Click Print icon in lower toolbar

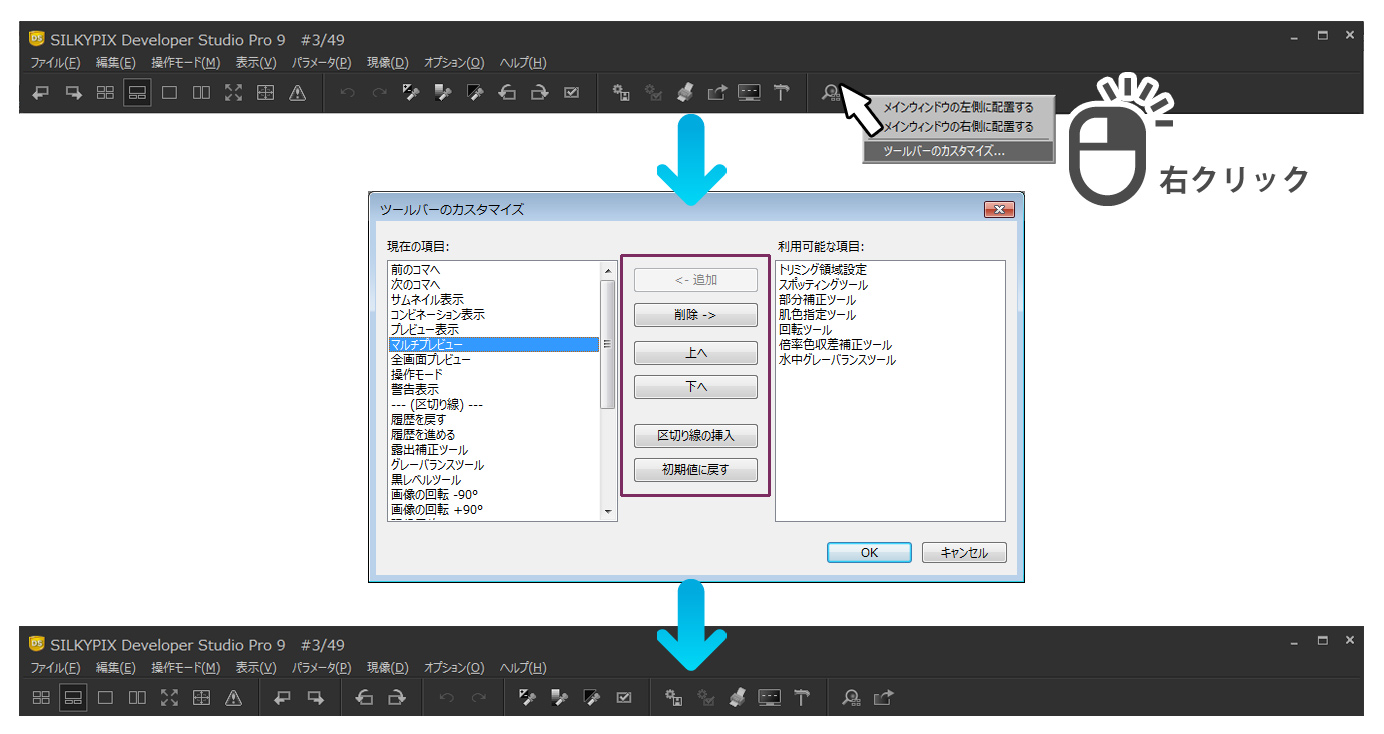pyautogui.click(x=737, y=698)
